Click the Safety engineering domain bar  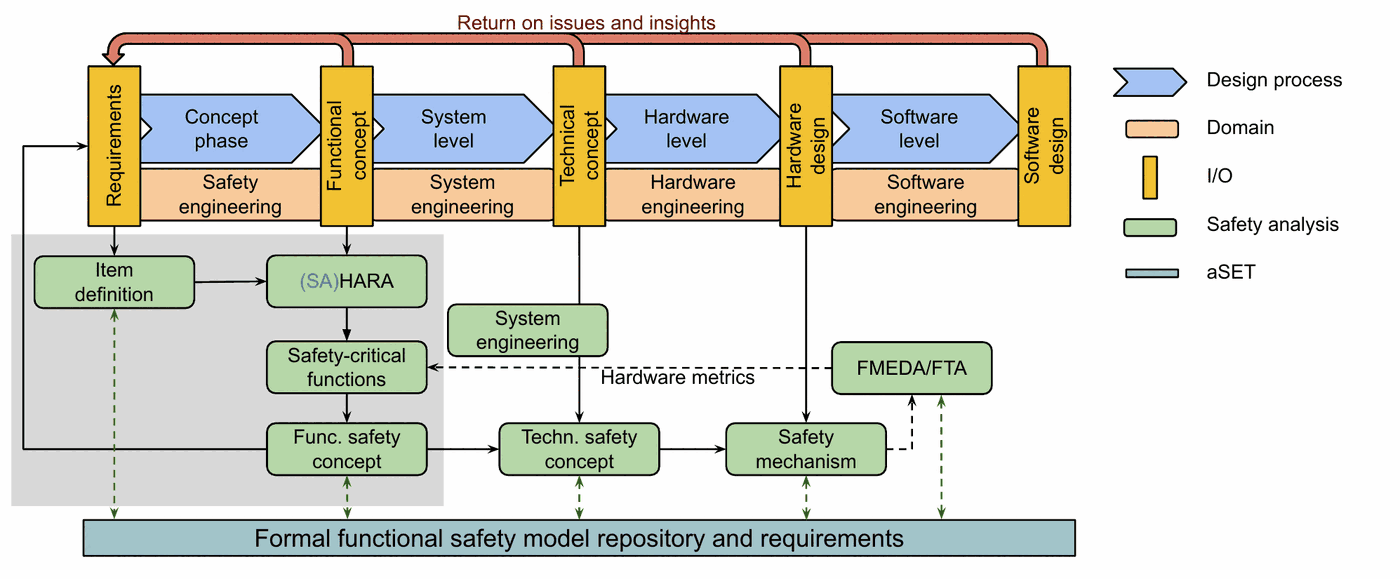pyautogui.click(x=230, y=194)
